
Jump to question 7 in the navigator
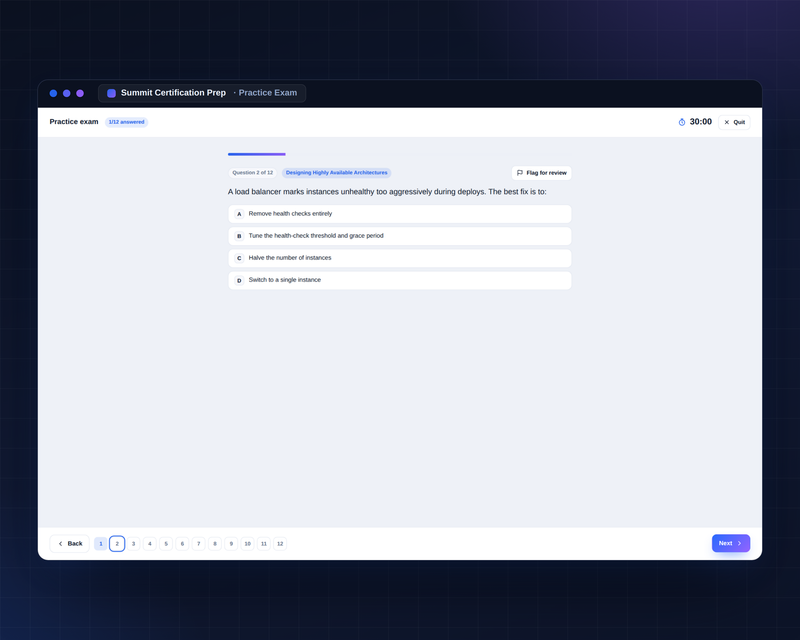click(x=198, y=544)
